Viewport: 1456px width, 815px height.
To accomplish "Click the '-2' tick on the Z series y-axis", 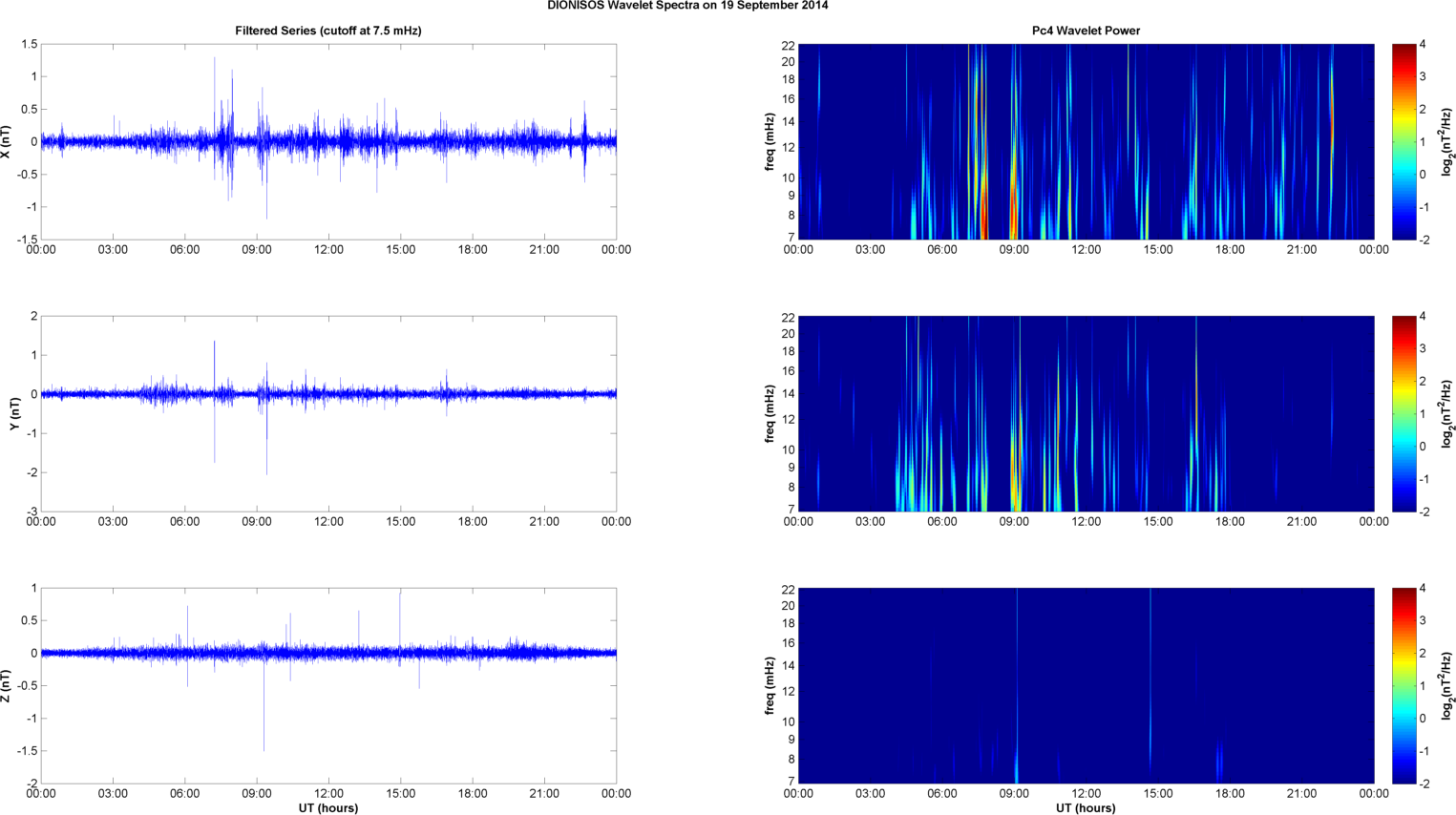I will 32,784.
